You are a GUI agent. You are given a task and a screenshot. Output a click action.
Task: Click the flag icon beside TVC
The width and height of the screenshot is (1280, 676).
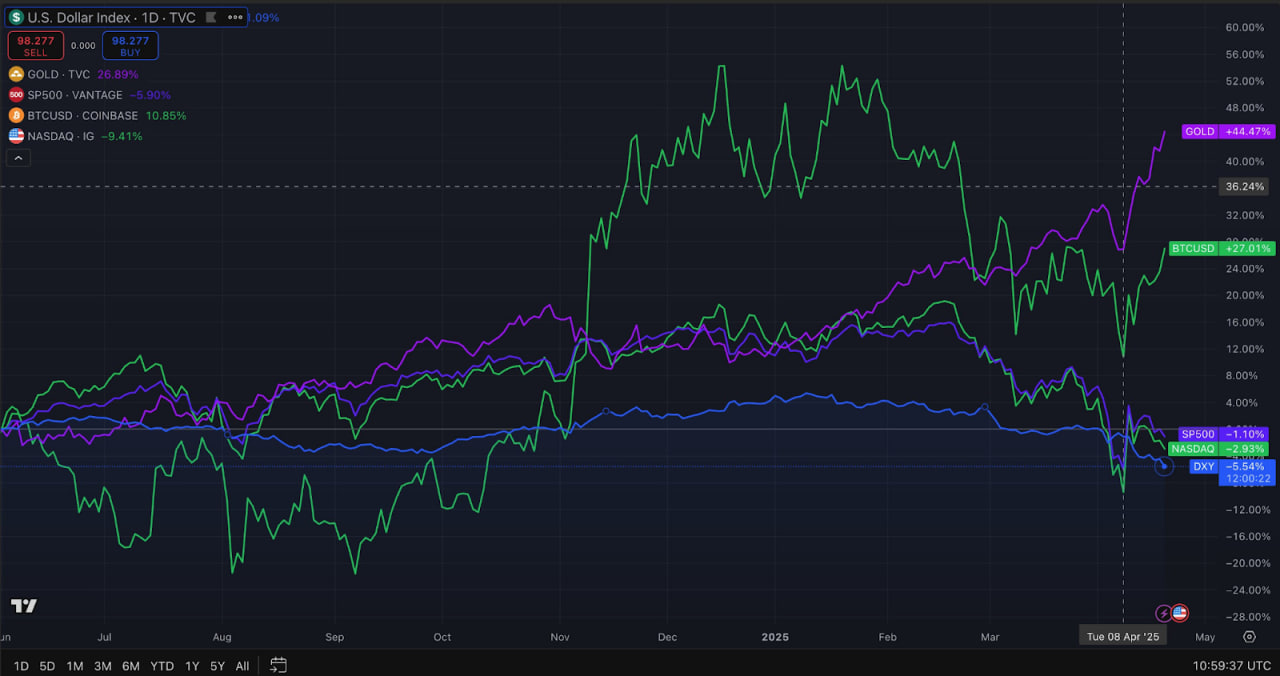pyautogui.click(x=210, y=17)
